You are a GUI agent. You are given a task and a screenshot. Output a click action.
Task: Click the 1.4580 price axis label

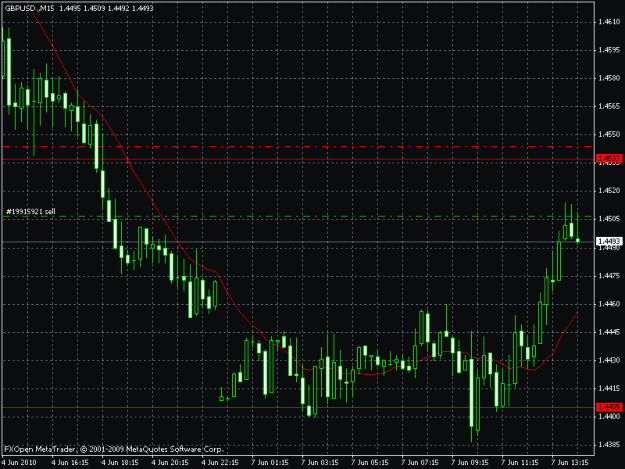point(609,78)
